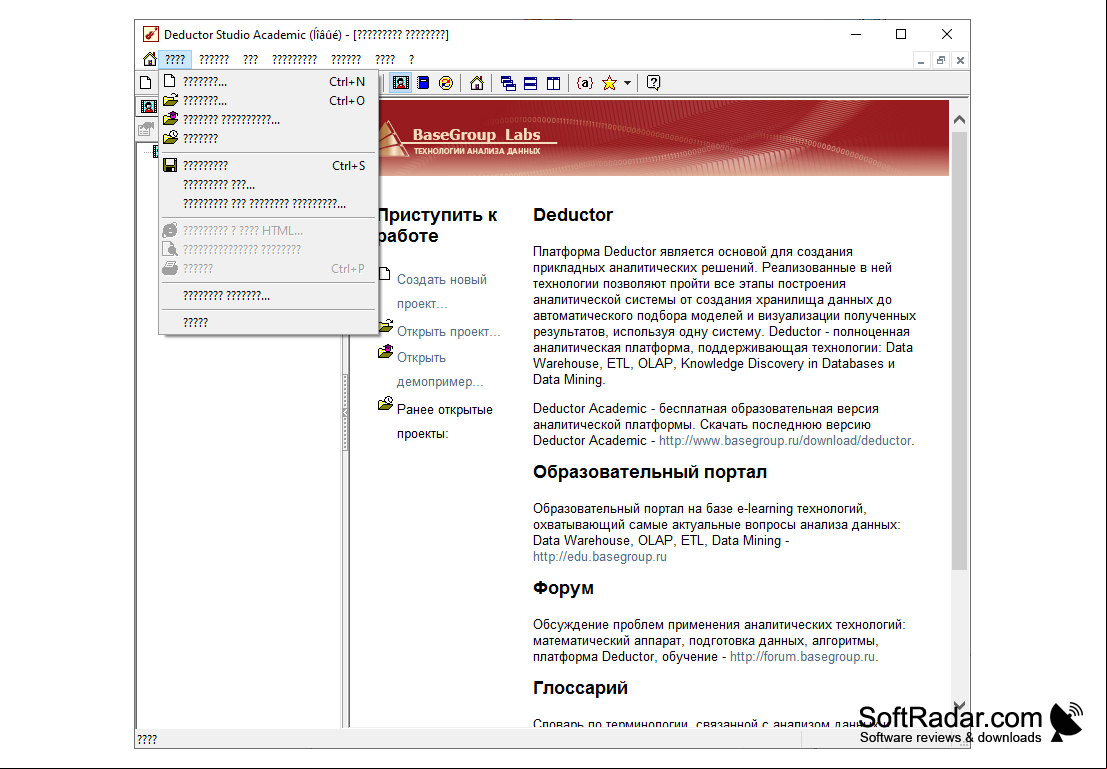Tile windows horizontally using toolbar icon
This screenshot has height=769, width=1107.
tap(530, 83)
